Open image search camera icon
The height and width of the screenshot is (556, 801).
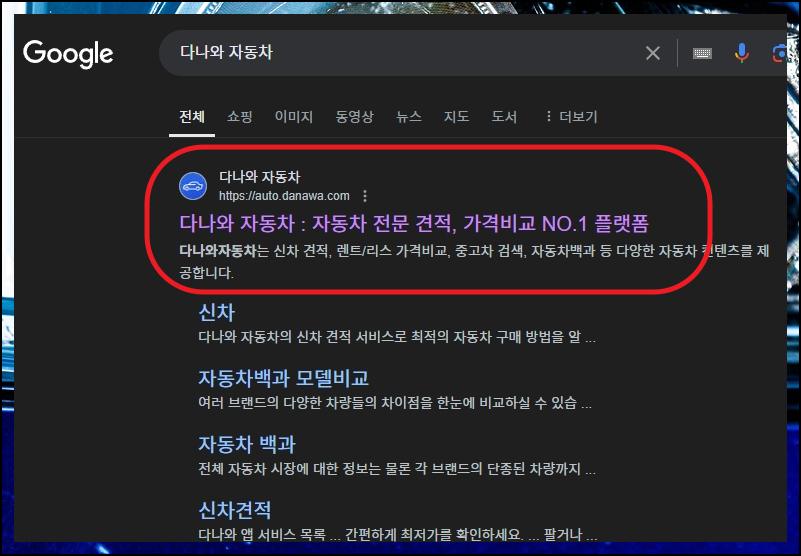point(779,53)
